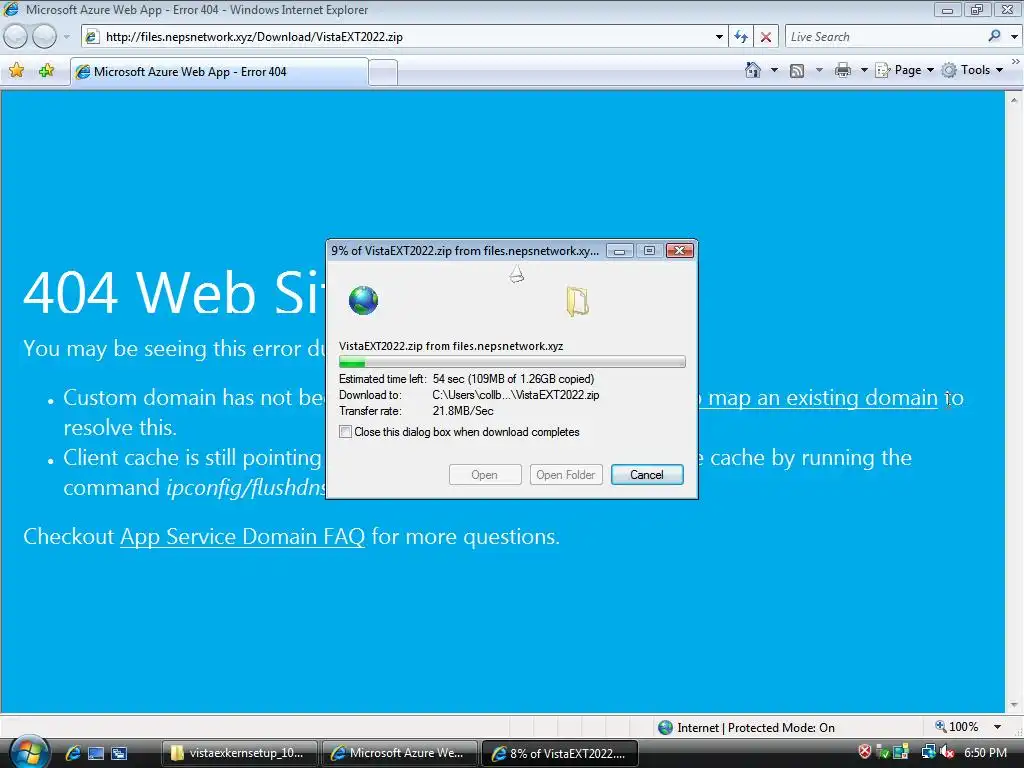The width and height of the screenshot is (1024, 768).
Task: Open the App Service Domain FAQ link
Action: (242, 536)
